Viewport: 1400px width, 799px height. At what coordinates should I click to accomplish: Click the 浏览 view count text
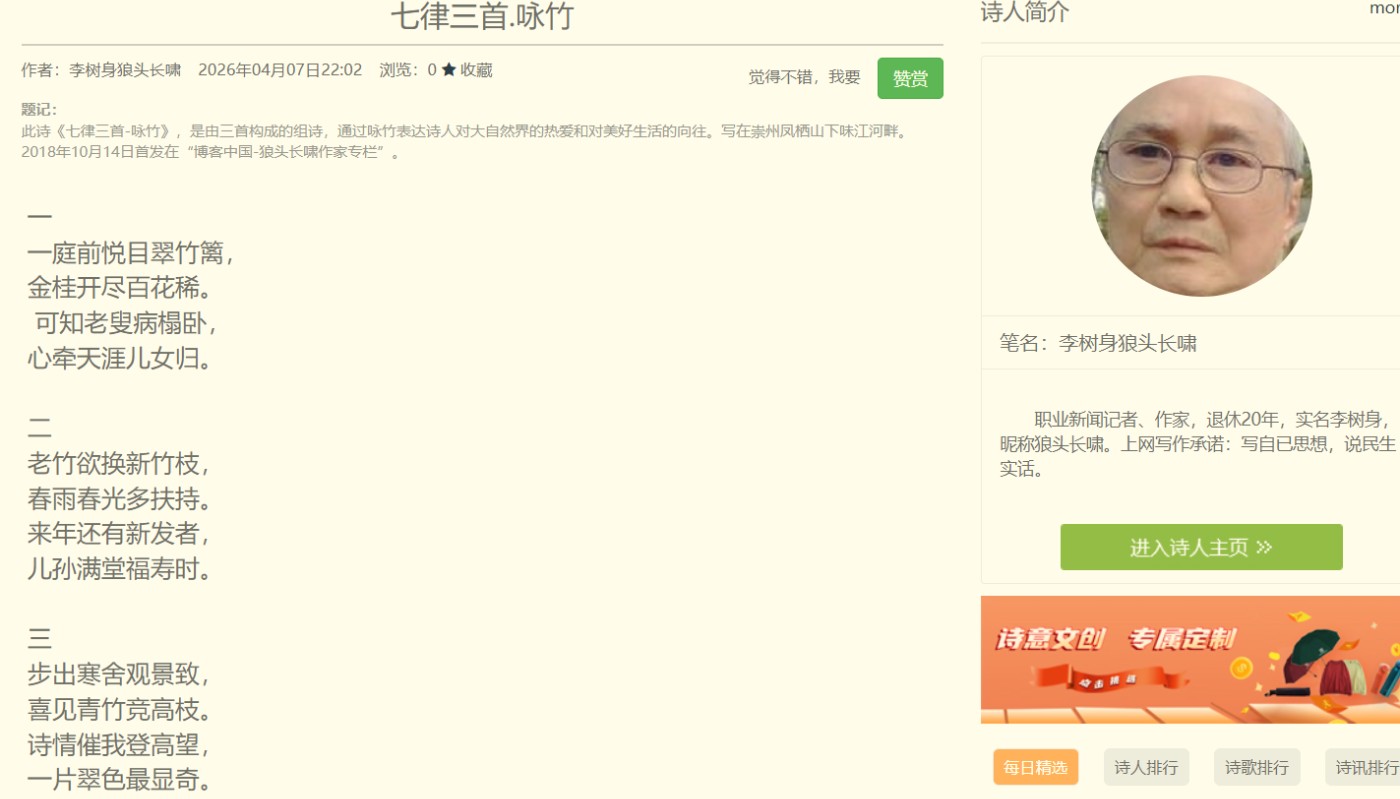click(408, 70)
